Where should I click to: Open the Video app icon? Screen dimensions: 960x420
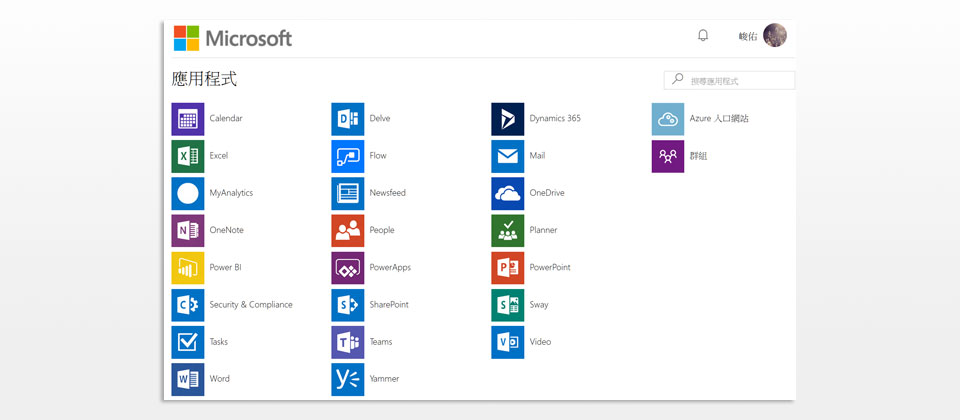pyautogui.click(x=508, y=342)
